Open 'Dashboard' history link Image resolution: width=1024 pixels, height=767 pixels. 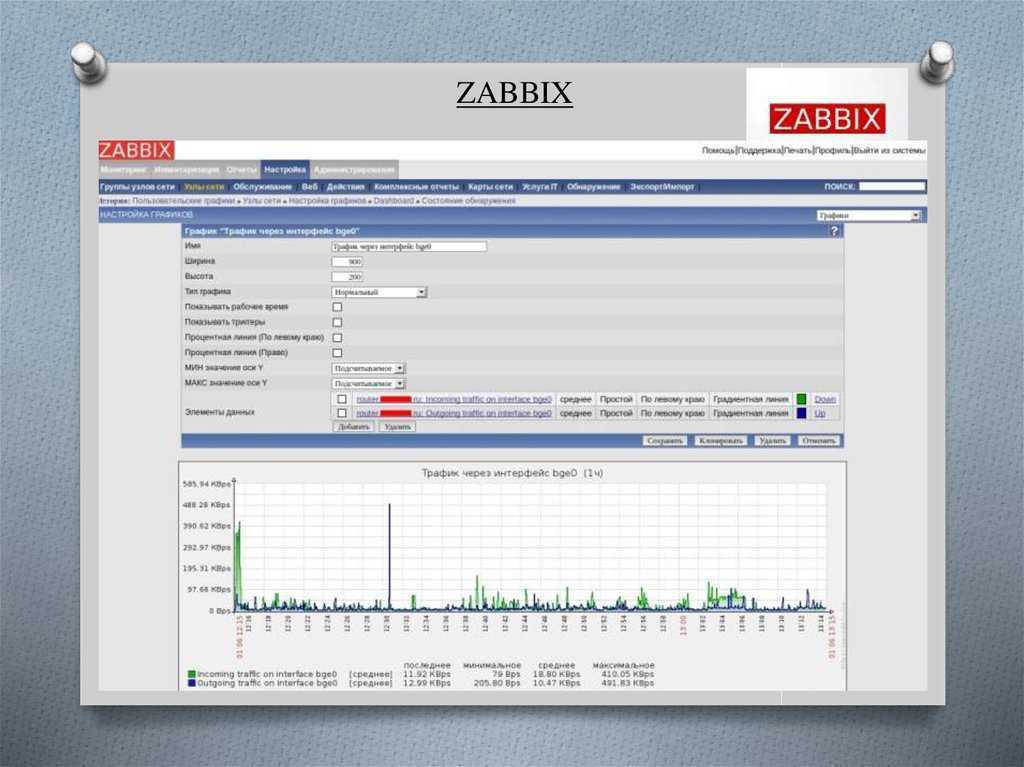click(394, 201)
